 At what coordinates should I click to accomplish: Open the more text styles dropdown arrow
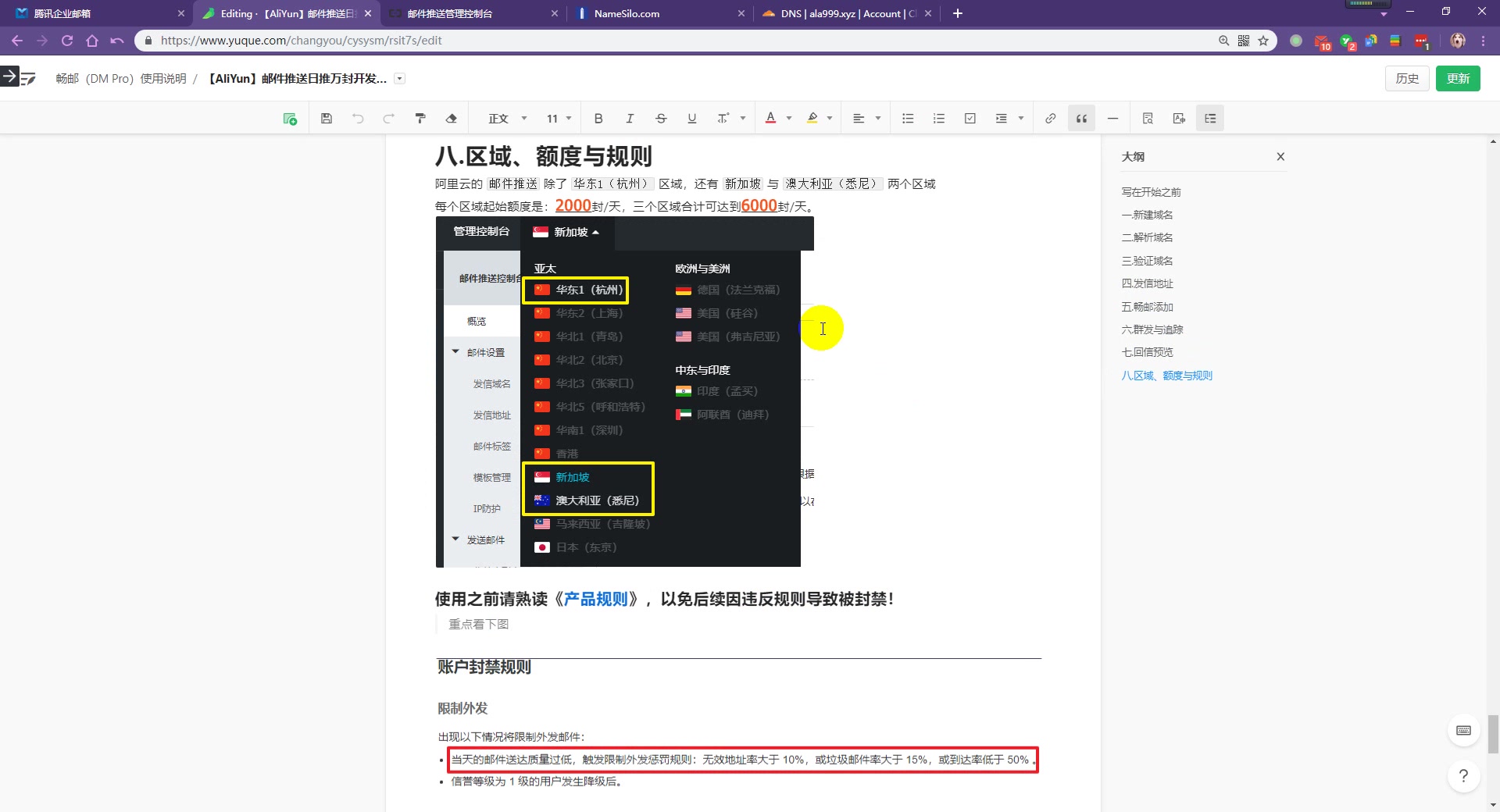(x=743, y=119)
